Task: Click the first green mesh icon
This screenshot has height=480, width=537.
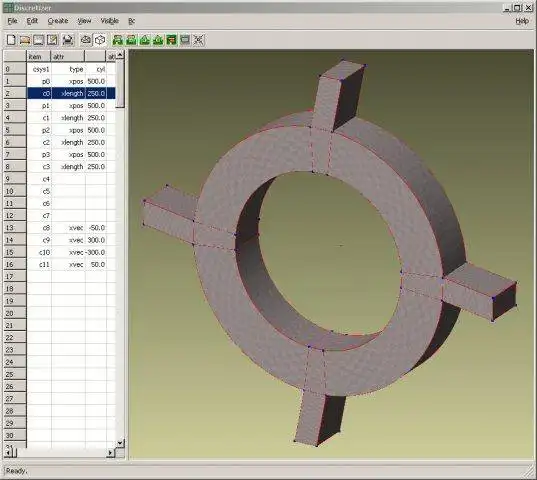Action: (x=117, y=40)
